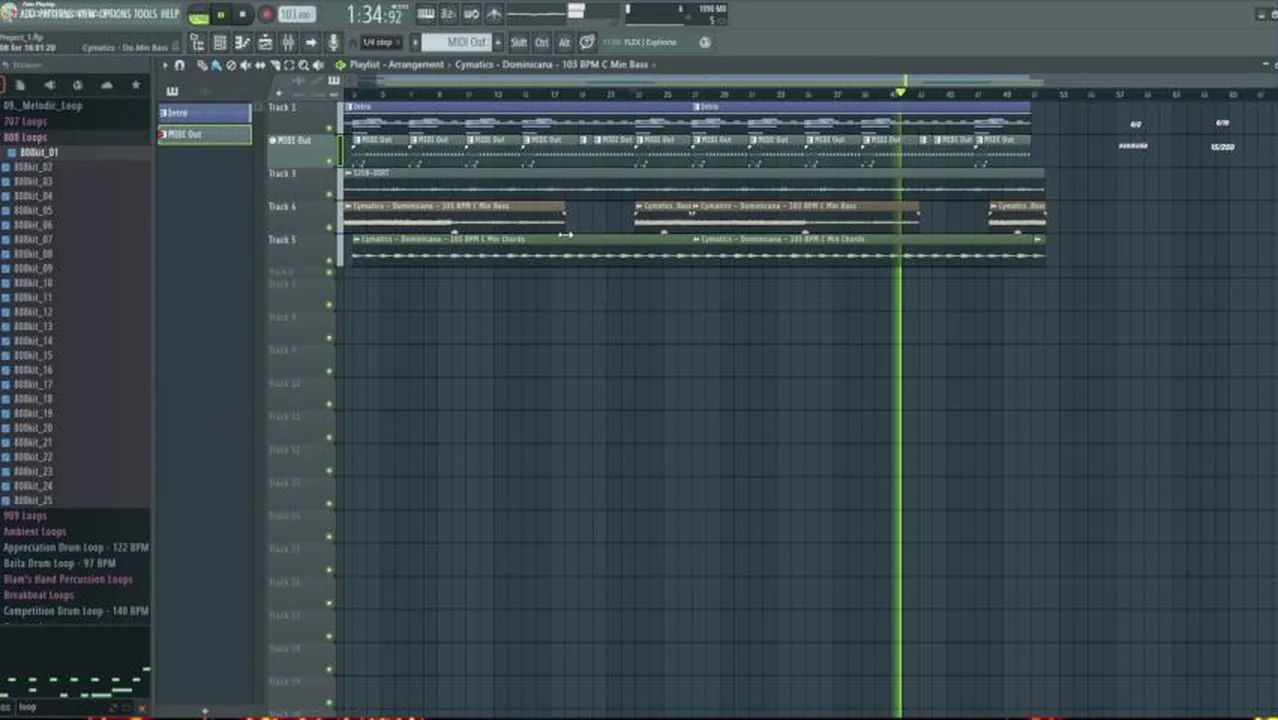Click the right-arrow icon beside mixer icon
The height and width of the screenshot is (720, 1278).
pos(311,42)
